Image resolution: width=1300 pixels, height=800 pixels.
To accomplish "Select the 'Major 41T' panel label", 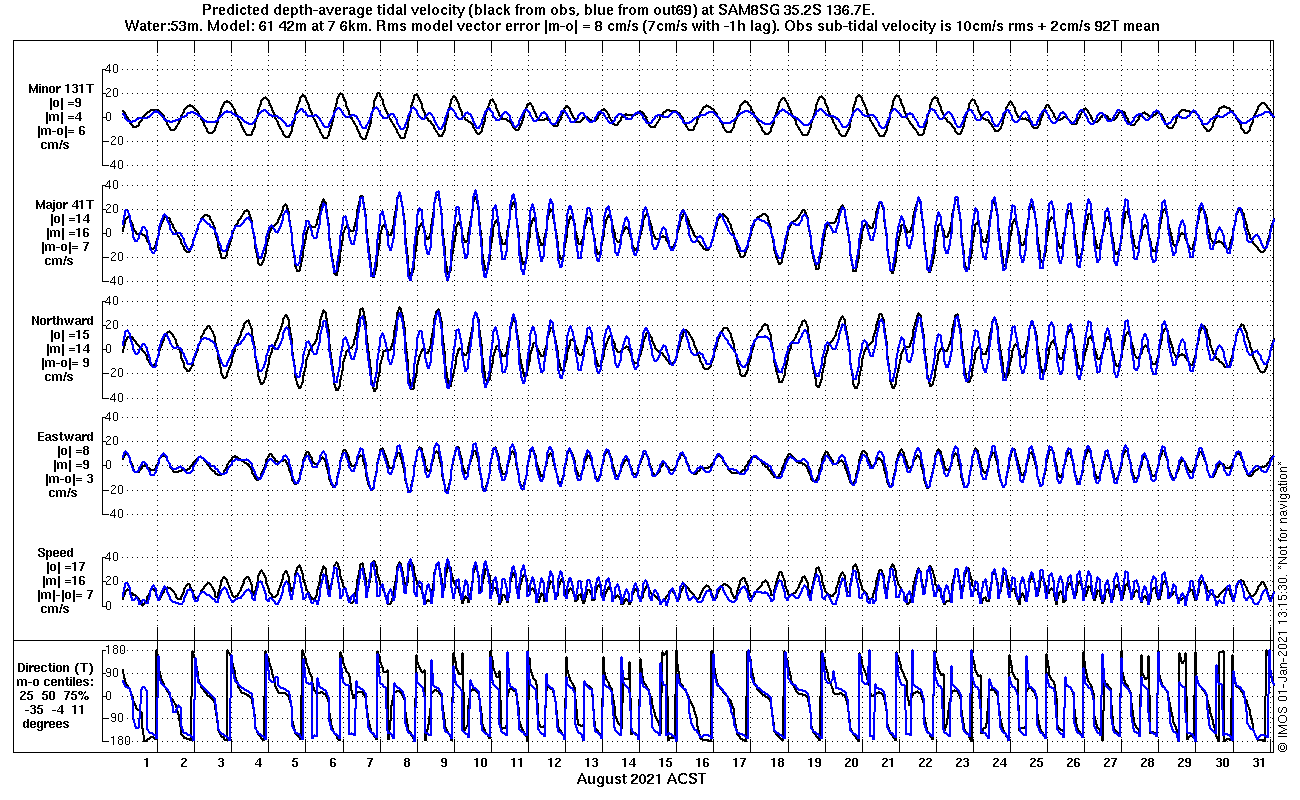I will coord(64,205).
